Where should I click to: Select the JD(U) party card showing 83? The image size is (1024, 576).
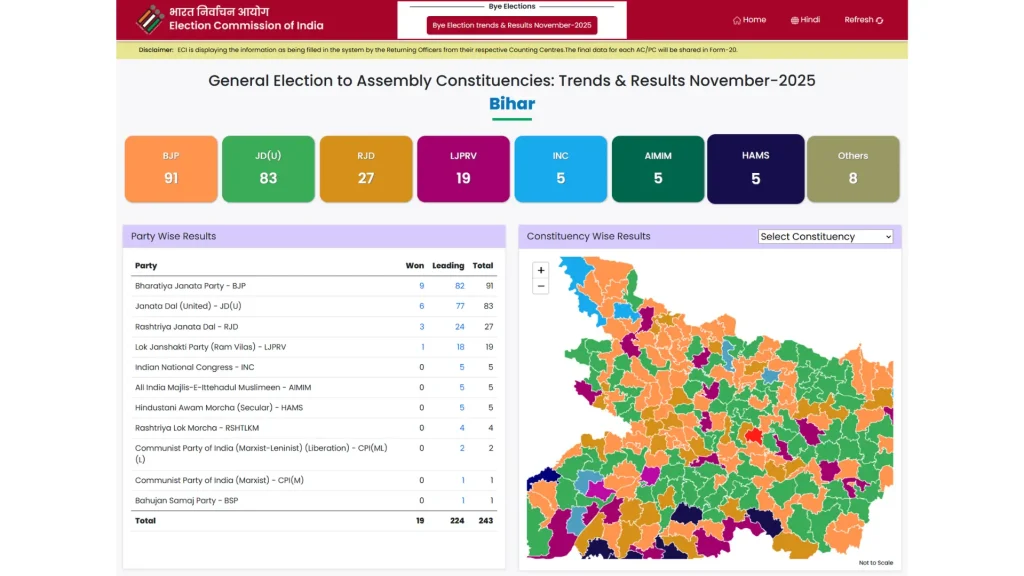pyautogui.click(x=268, y=168)
